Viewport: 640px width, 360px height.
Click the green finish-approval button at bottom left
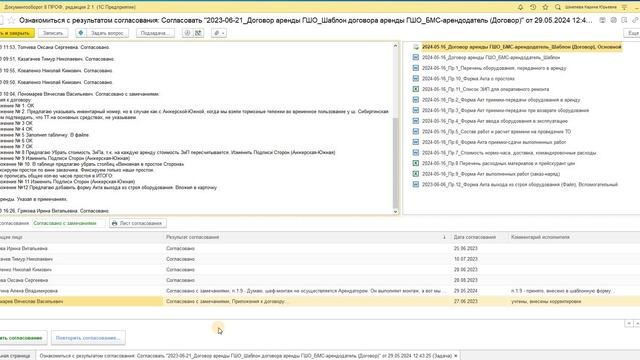coord(22,338)
